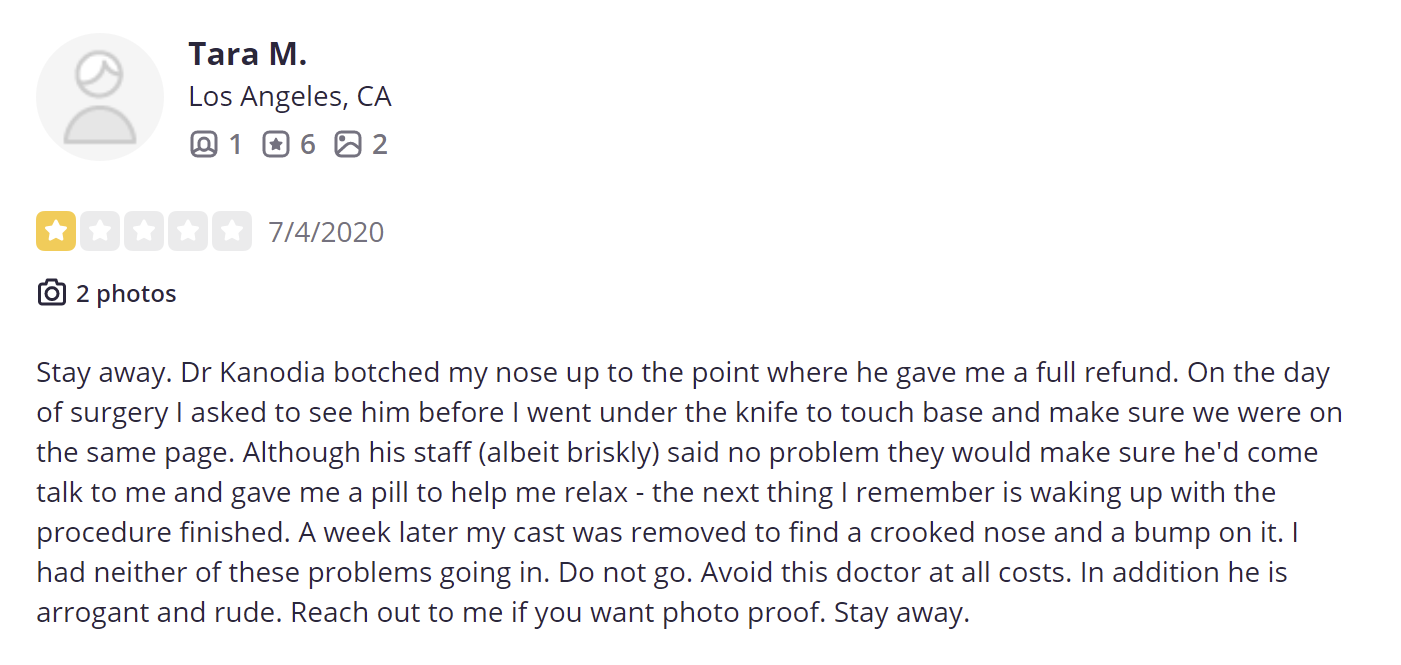The width and height of the screenshot is (1401, 665).
Task: Click the third empty rating star
Action: click(x=144, y=232)
